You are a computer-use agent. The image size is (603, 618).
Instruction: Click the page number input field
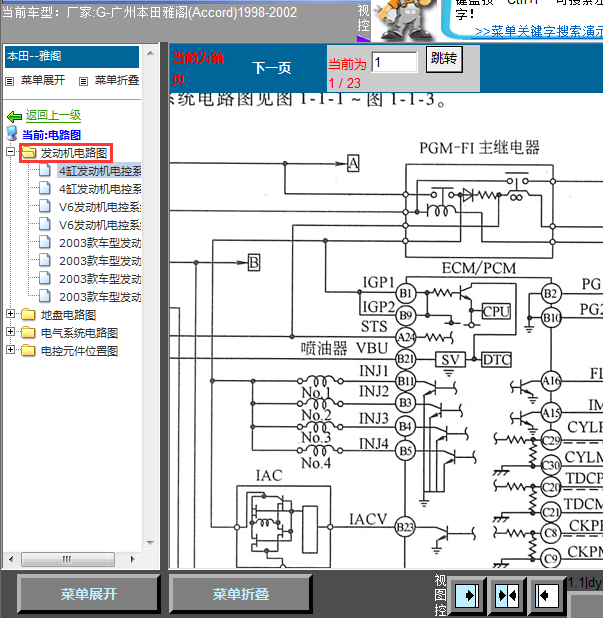pos(395,62)
